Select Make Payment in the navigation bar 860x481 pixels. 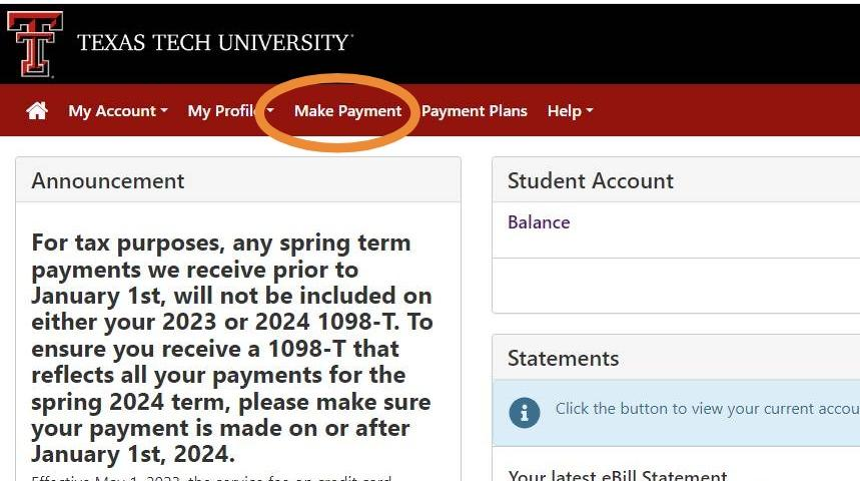347,111
